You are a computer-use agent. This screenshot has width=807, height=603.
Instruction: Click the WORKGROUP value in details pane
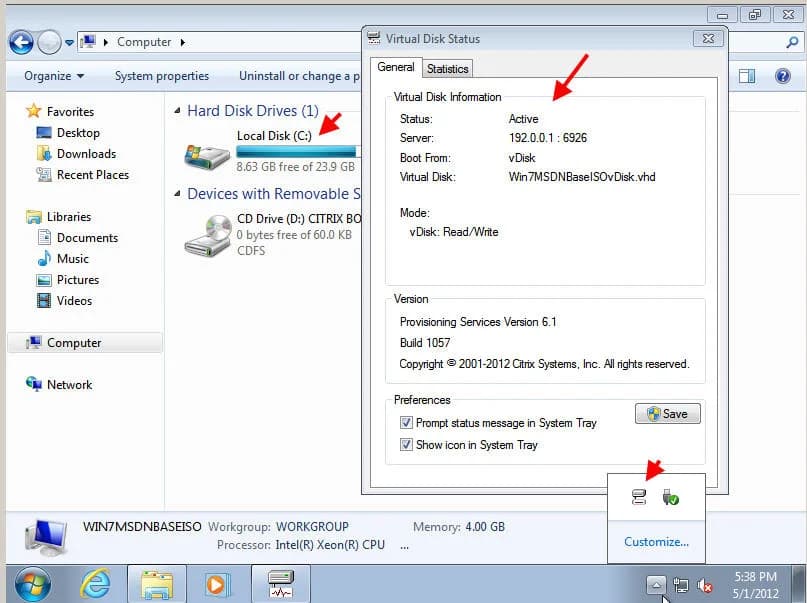point(312,527)
